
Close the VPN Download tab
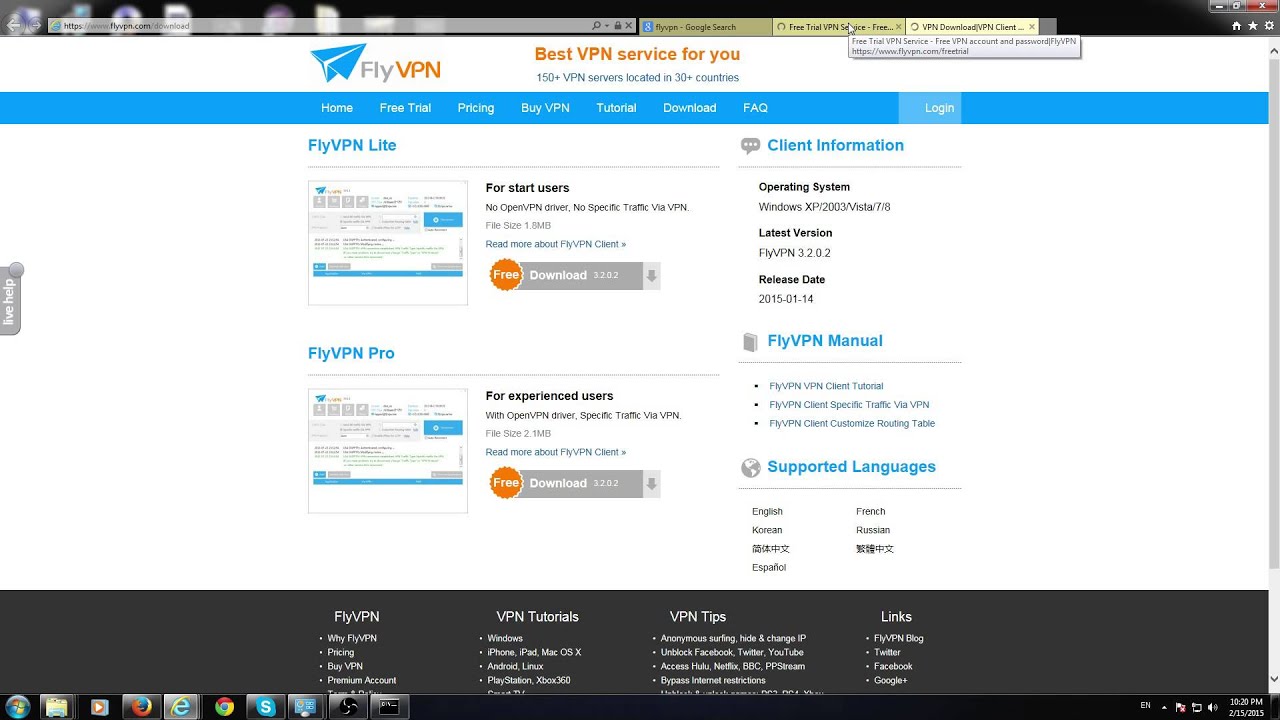[x=1031, y=27]
